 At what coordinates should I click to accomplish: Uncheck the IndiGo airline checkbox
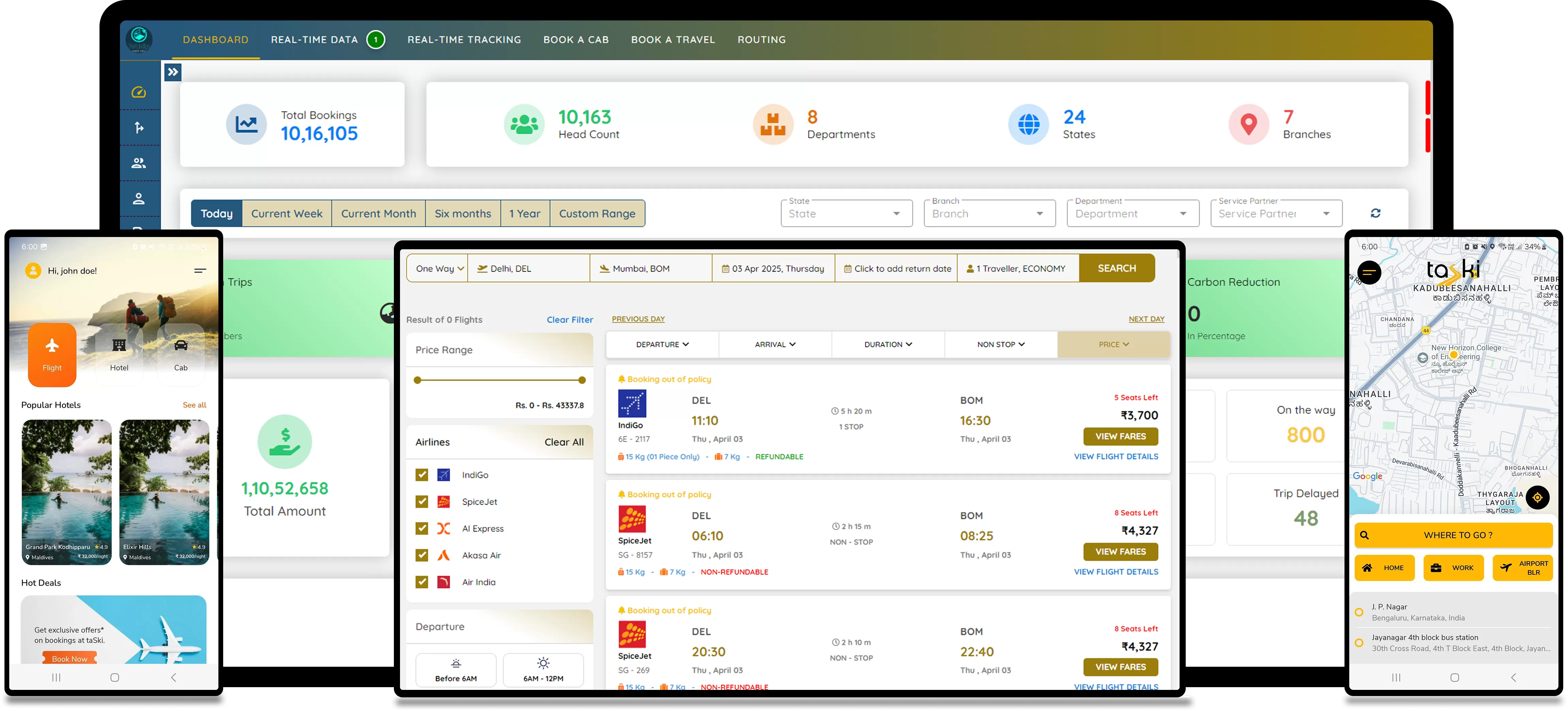(422, 475)
